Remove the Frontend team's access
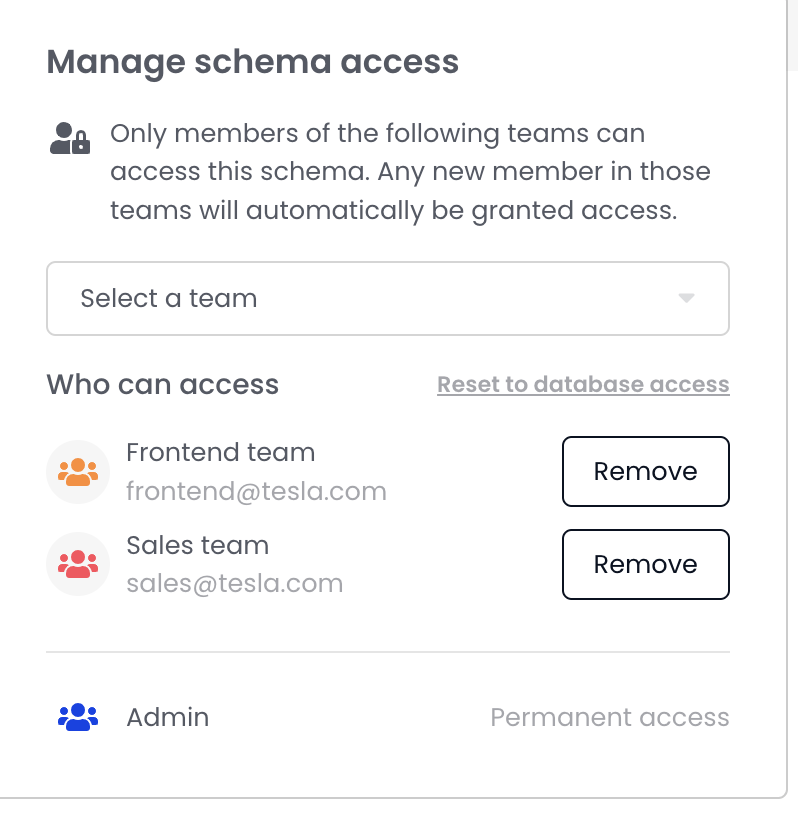798x832 pixels. click(x=645, y=472)
